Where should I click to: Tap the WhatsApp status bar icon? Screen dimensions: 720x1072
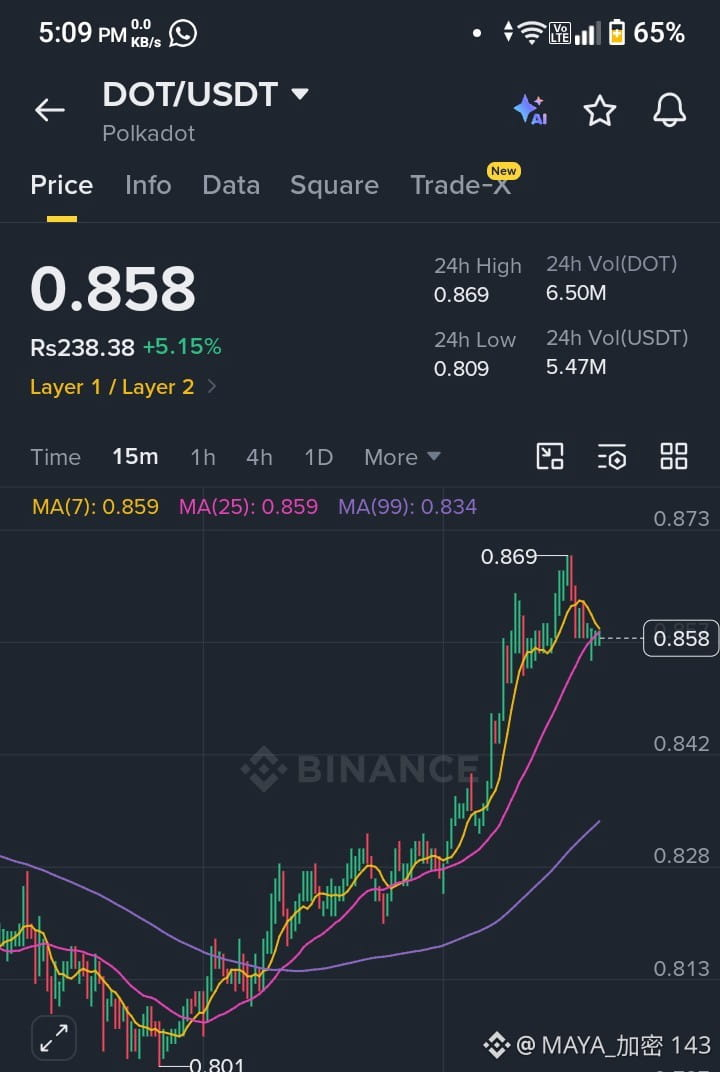pos(183,33)
